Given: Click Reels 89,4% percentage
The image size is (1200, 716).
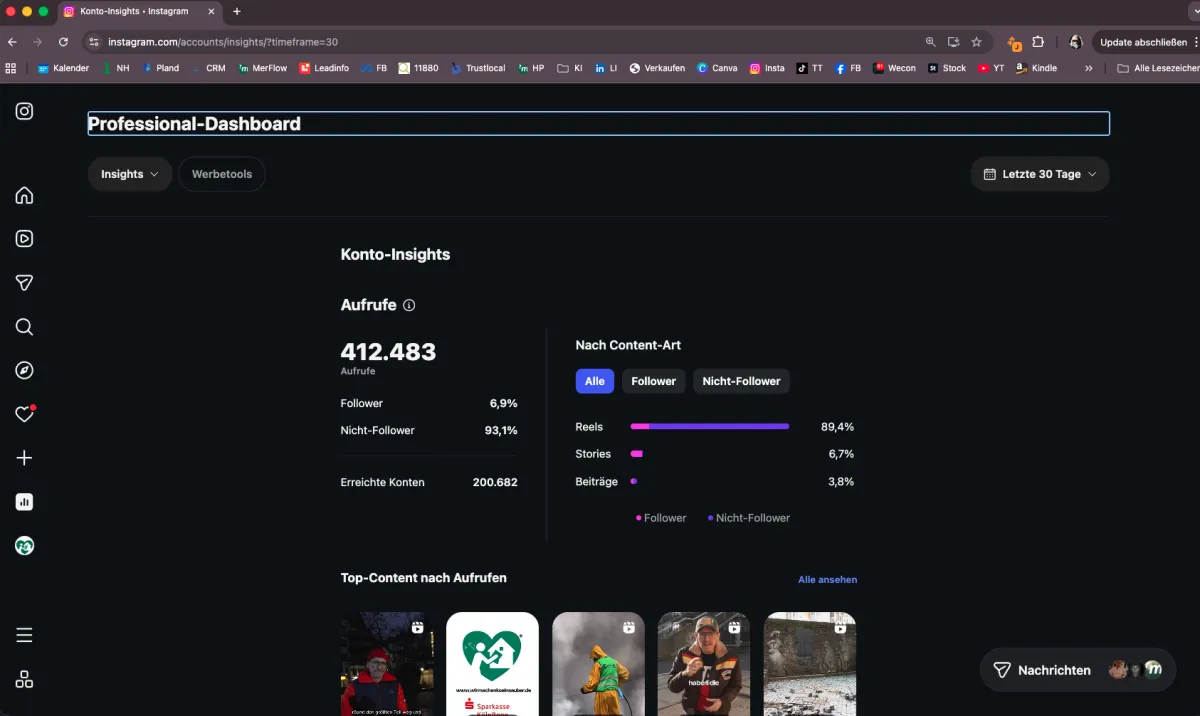Looking at the screenshot, I should 837,427.
